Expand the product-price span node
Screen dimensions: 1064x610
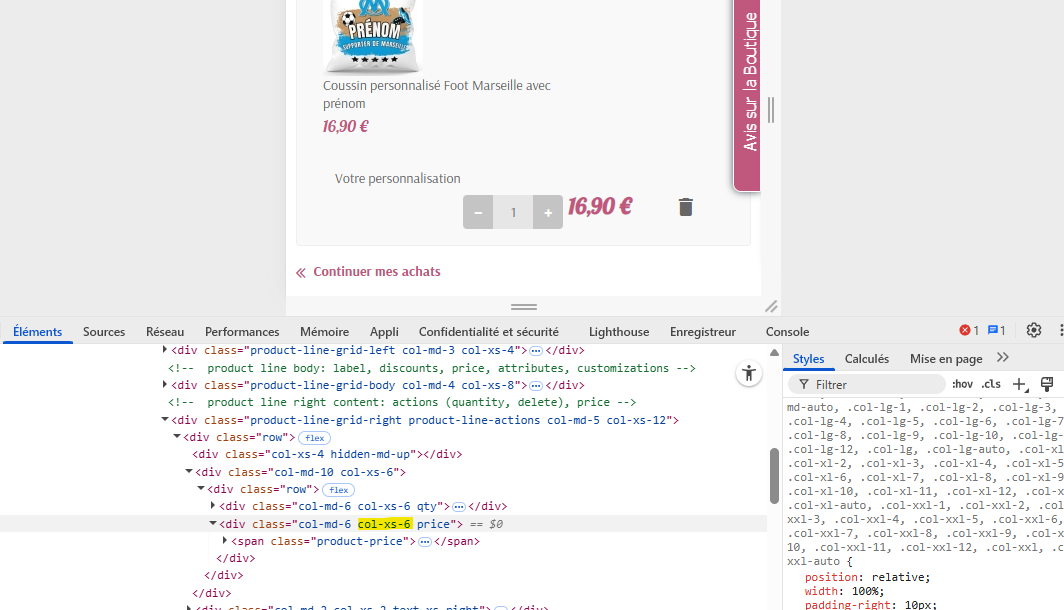[x=225, y=541]
